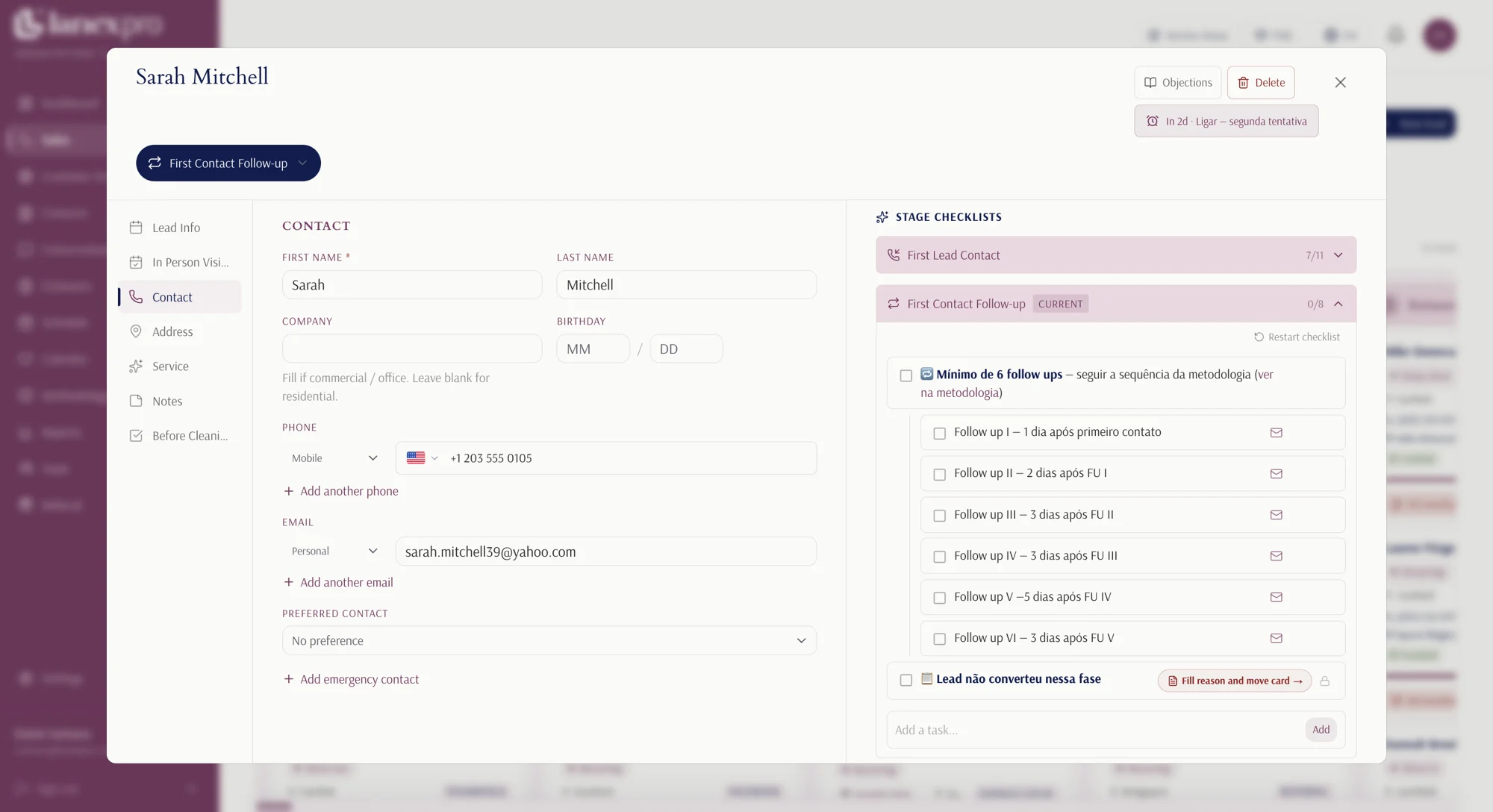
Task: Click the 7/11 progress count
Action: pyautogui.click(x=1315, y=255)
